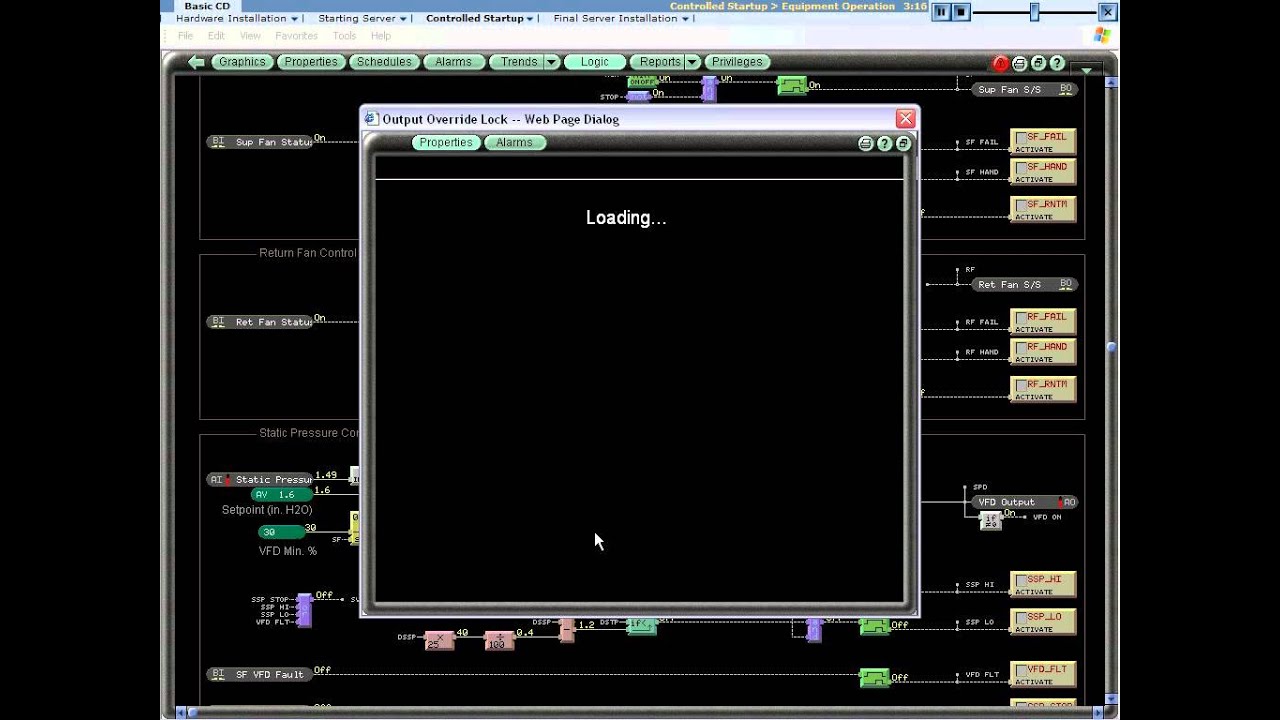
Task: Toggle the SF_RNTM alarm activate checkbox
Action: [x=1021, y=204]
